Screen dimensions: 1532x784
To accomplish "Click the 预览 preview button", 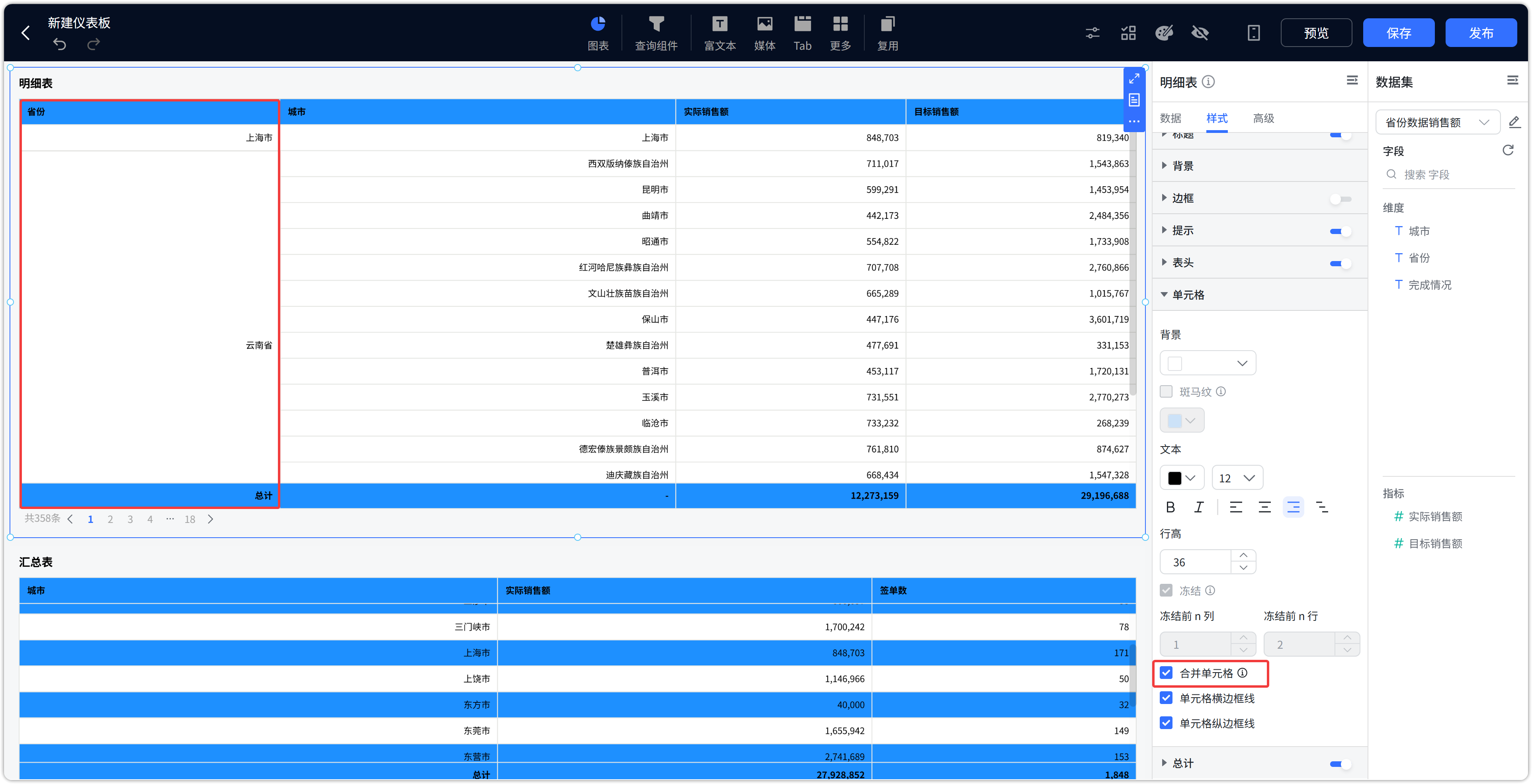I will click(x=1316, y=33).
